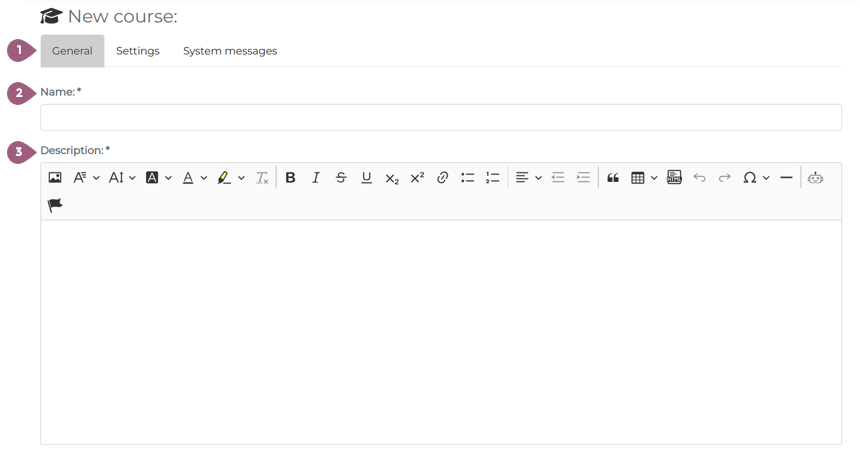Insert a hyperlink with link icon
The width and height of the screenshot is (860, 464).
(442, 178)
